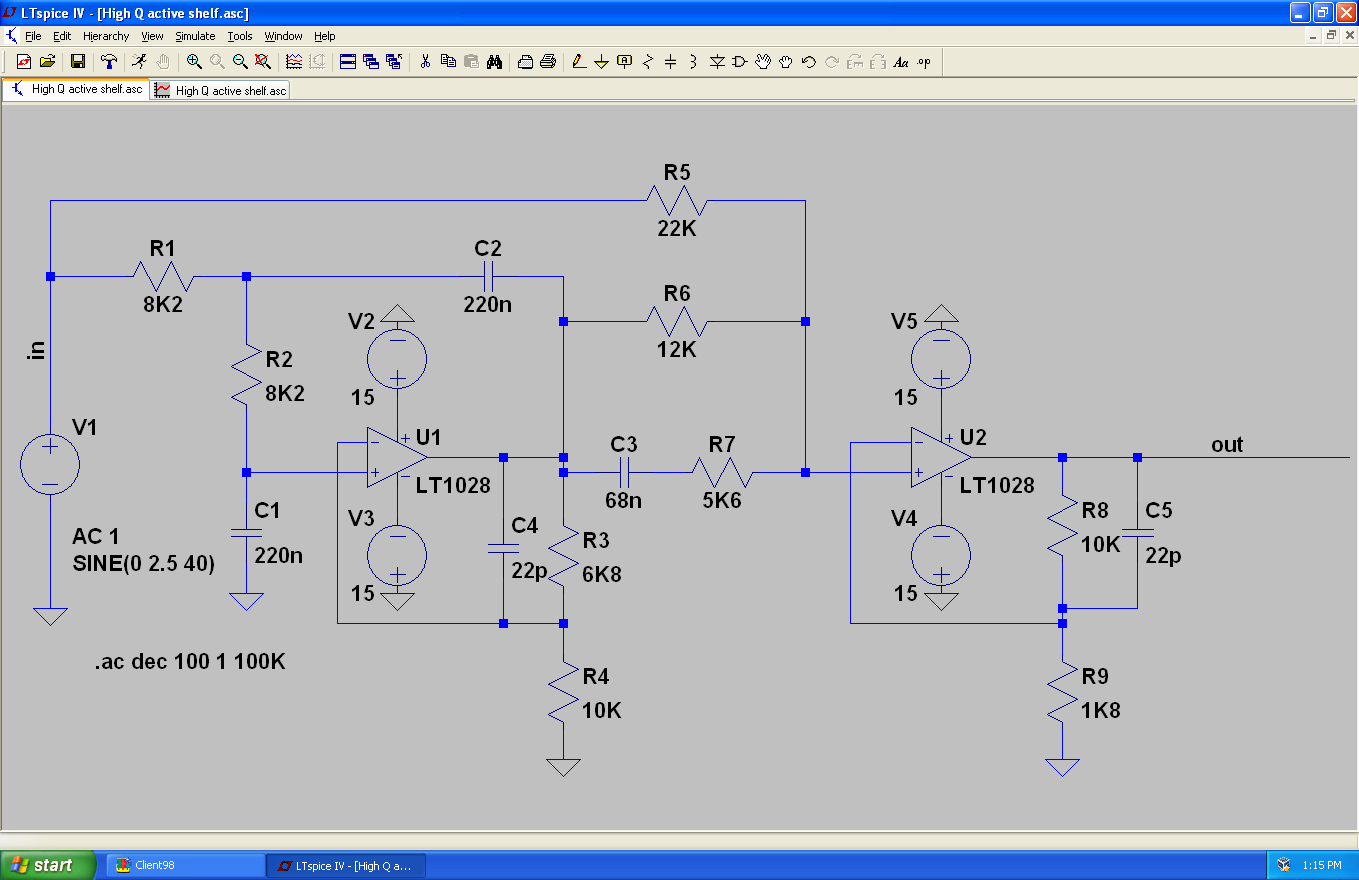The height and width of the screenshot is (880, 1359).
Task: Click the visible traces plot icon
Action: (x=294, y=62)
